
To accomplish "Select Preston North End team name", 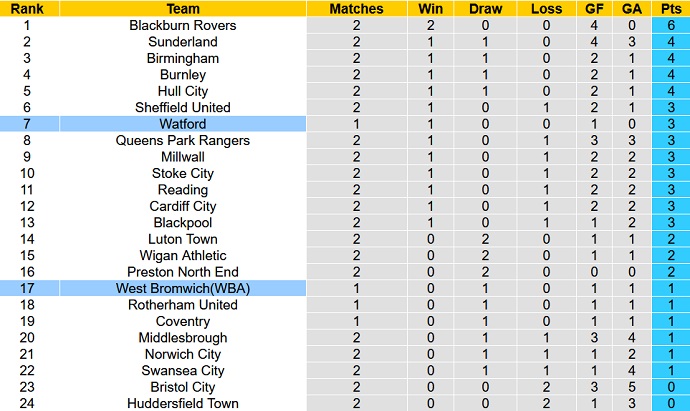I will pos(183,272).
